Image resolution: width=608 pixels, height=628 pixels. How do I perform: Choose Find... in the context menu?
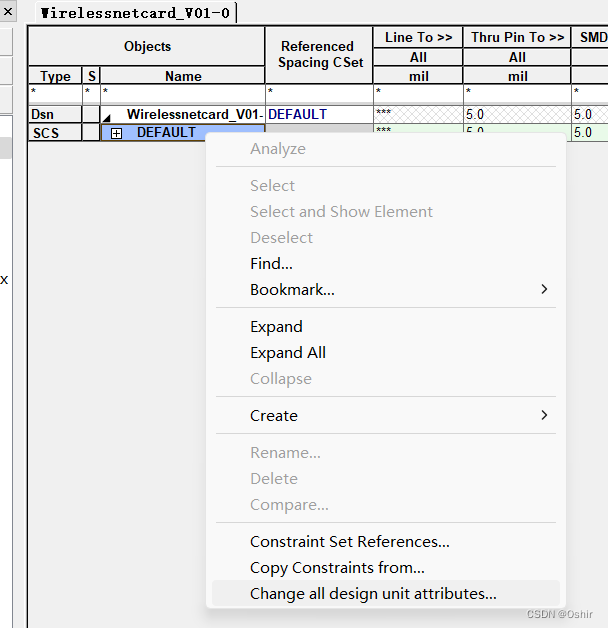point(271,264)
